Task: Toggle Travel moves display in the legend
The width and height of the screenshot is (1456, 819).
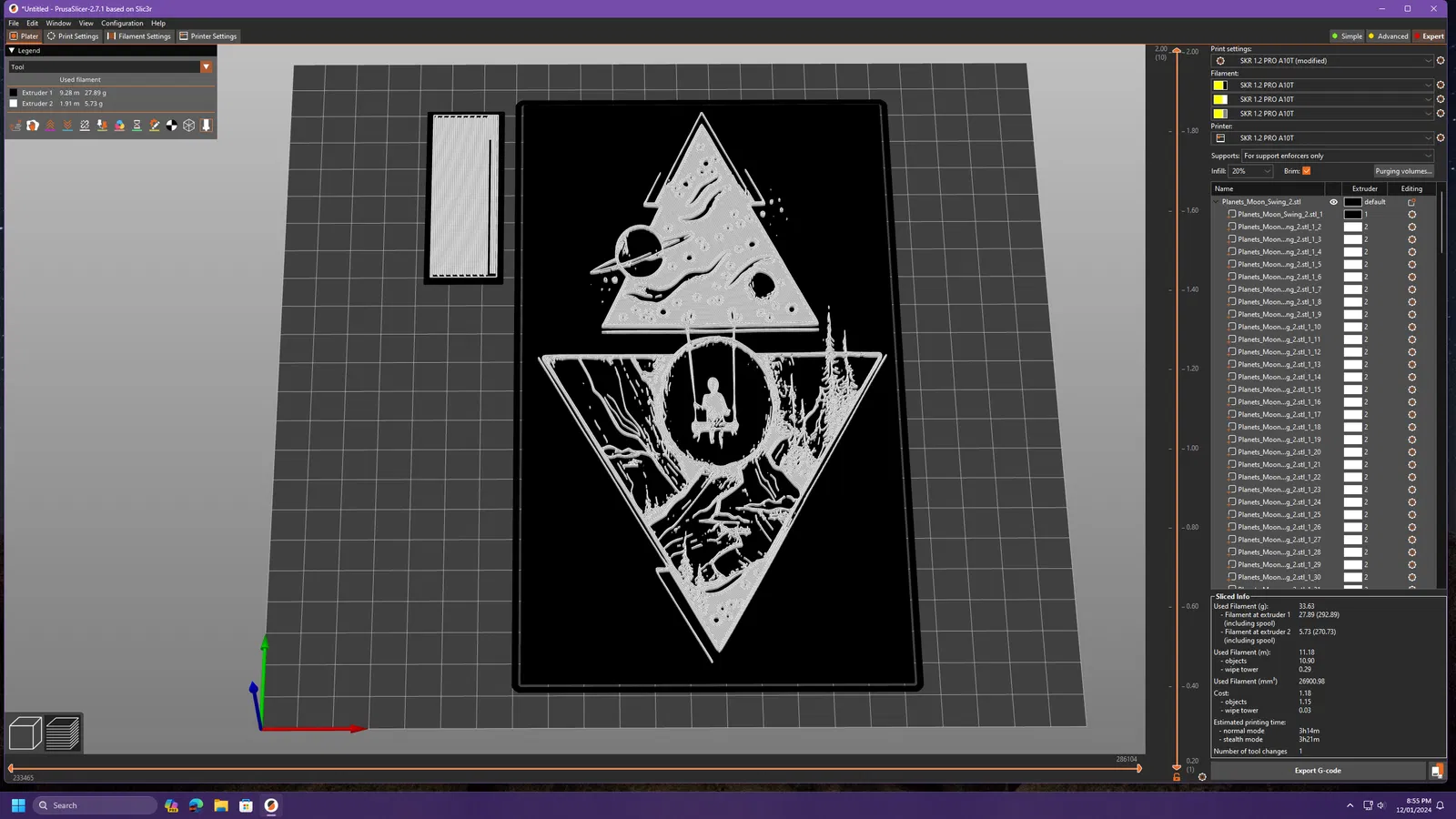Action: (15, 126)
